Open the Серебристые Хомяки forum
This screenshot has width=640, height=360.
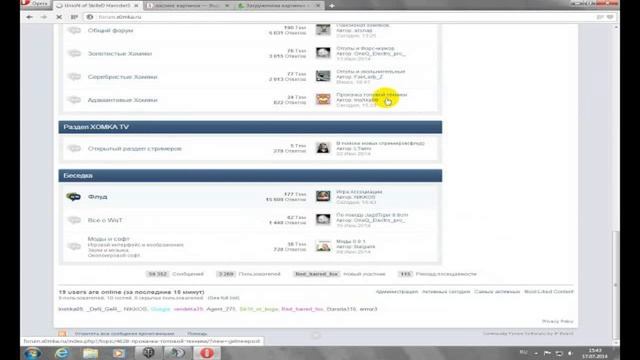pyautogui.click(x=122, y=77)
